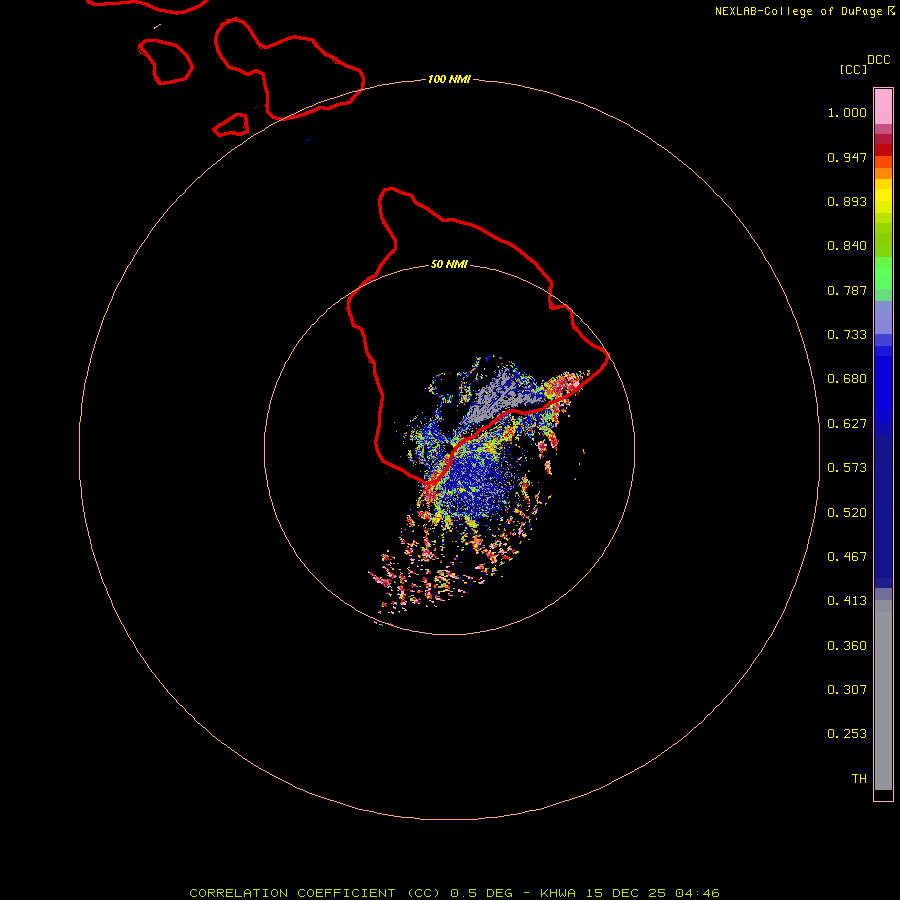Click the 100 NMI range ring label
Screen dimensions: 900x900
[449, 79]
